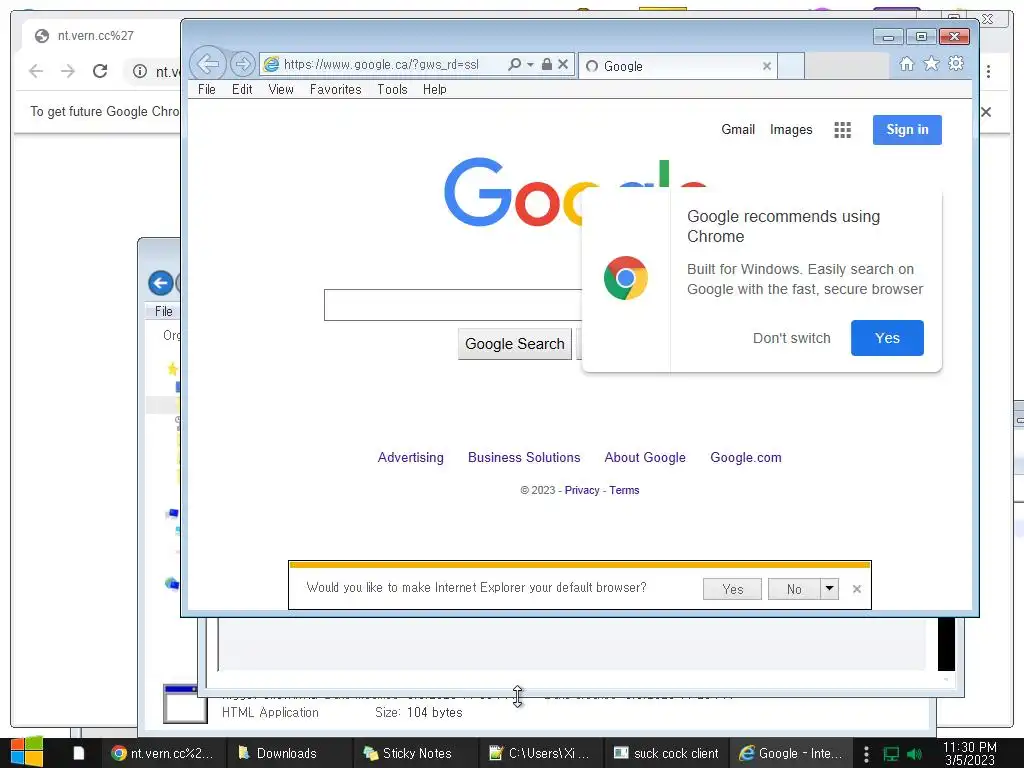This screenshot has height=768, width=1024.
Task: Open the Edit menu in Internet Explorer
Action: [x=242, y=89]
